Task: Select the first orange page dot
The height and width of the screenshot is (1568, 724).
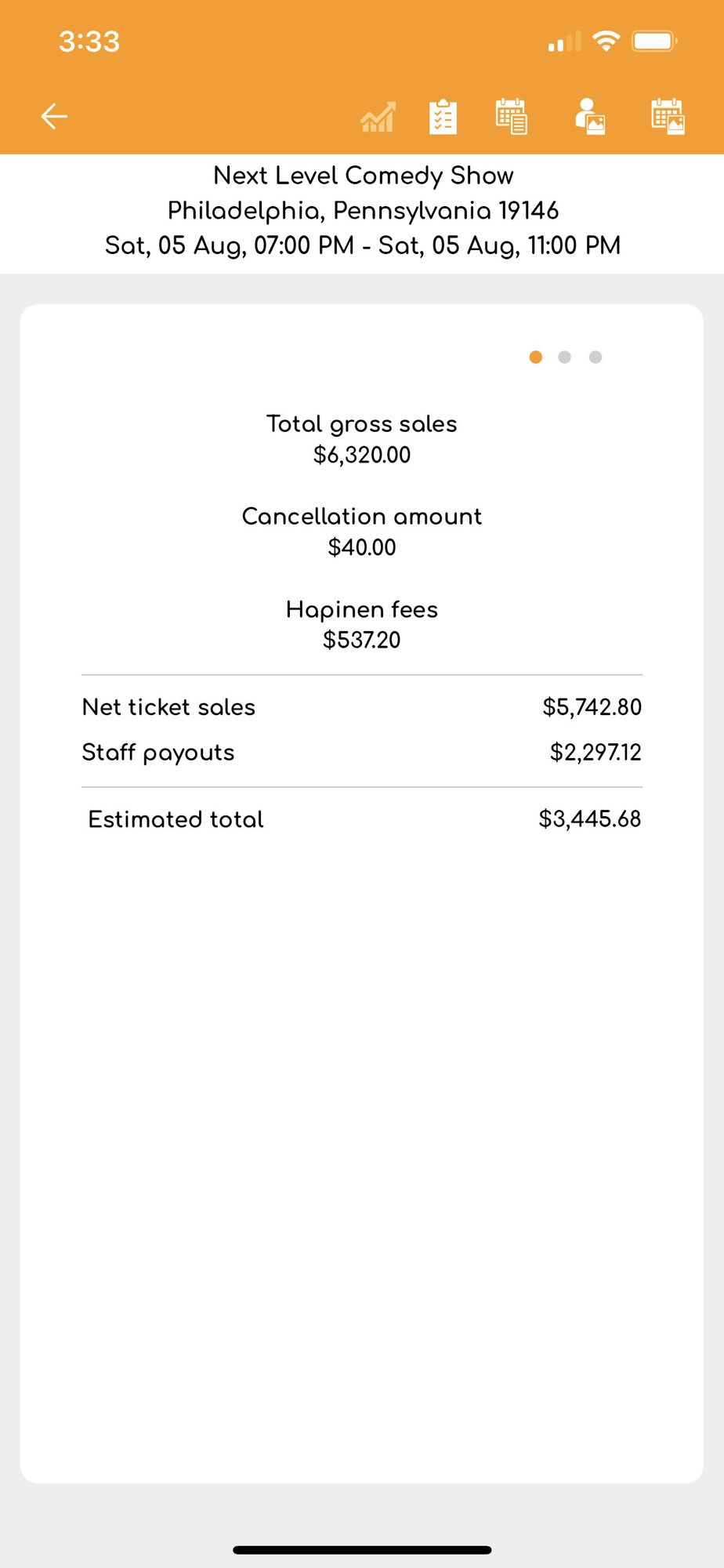Action: [x=536, y=358]
